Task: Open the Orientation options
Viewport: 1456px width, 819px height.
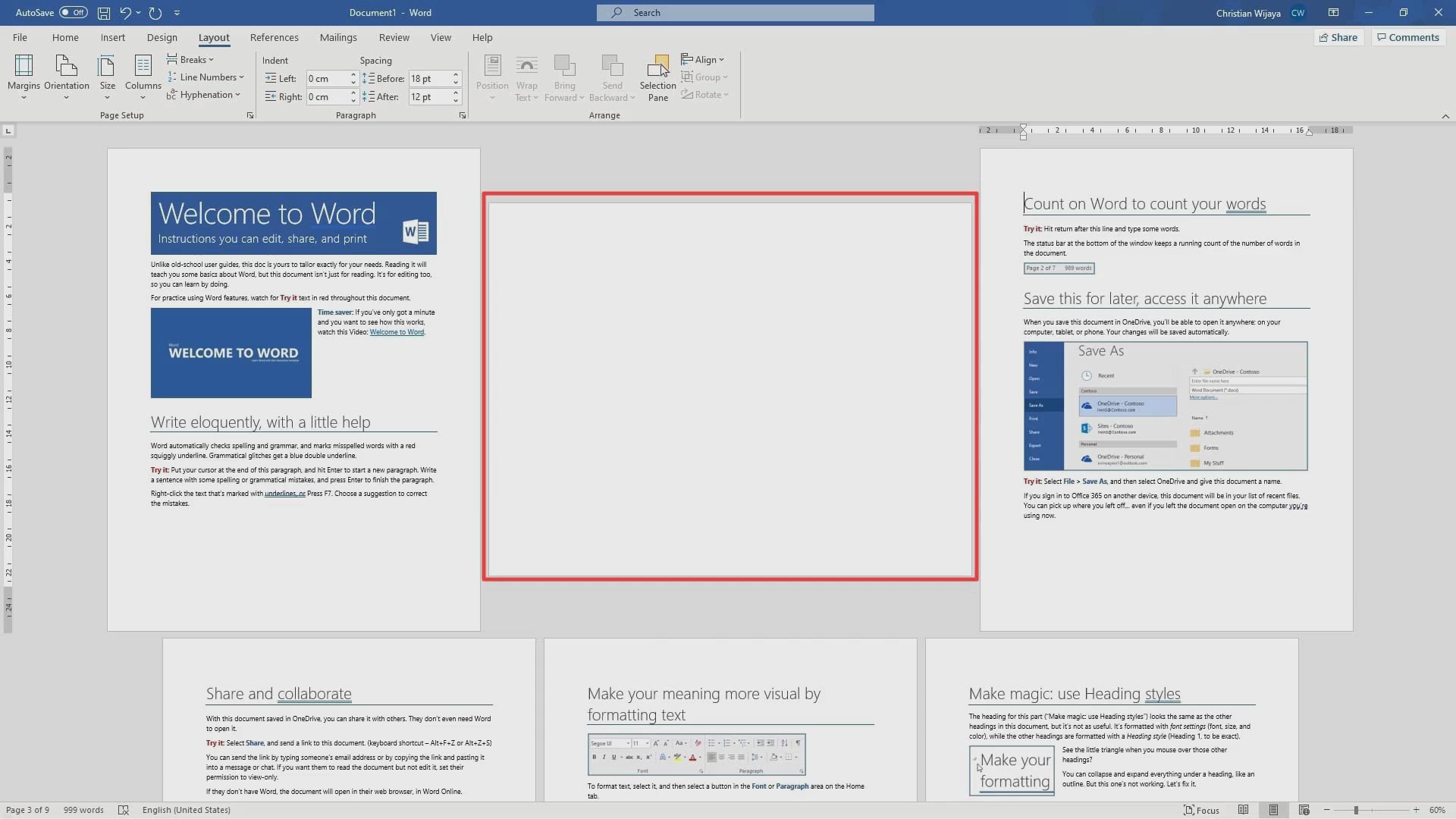Action: coord(66,77)
